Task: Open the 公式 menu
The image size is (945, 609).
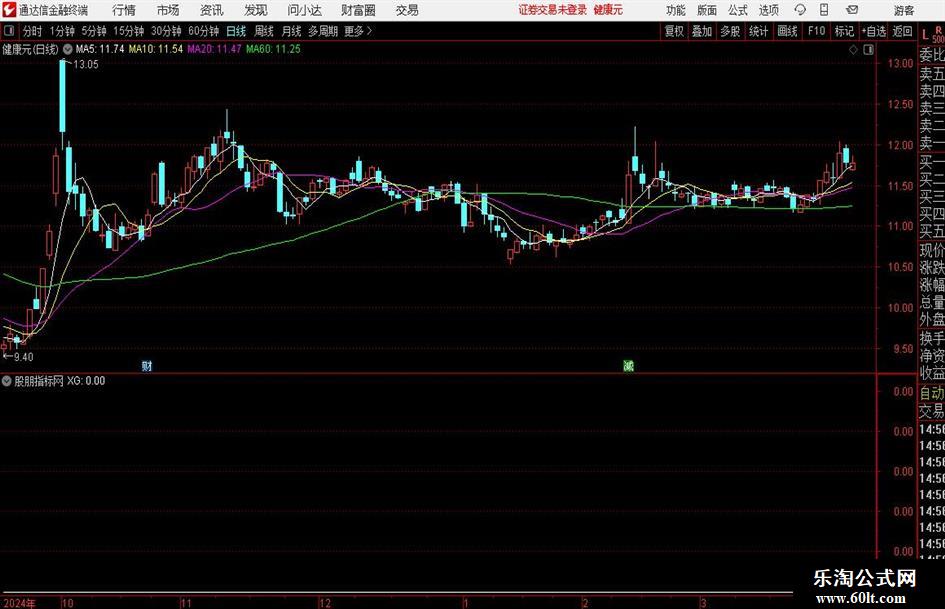Action: (738, 10)
